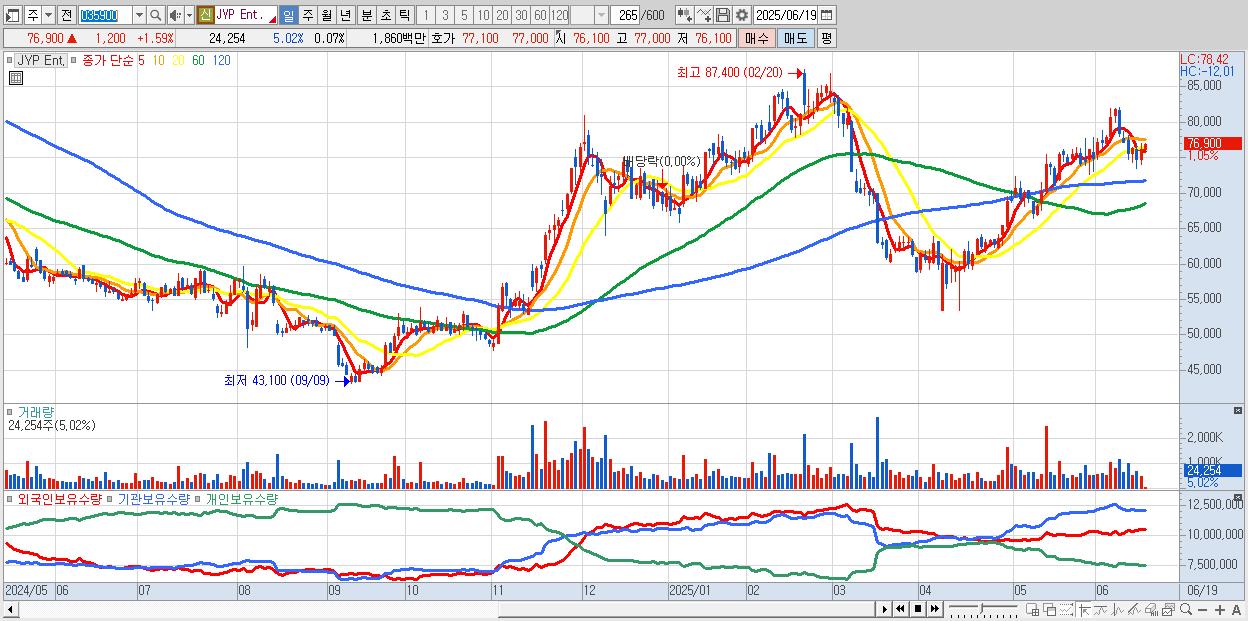Screen dimensions: 1248x621
Task: Click the plus zoom-in icon at bottom right
Action: 1219,610
